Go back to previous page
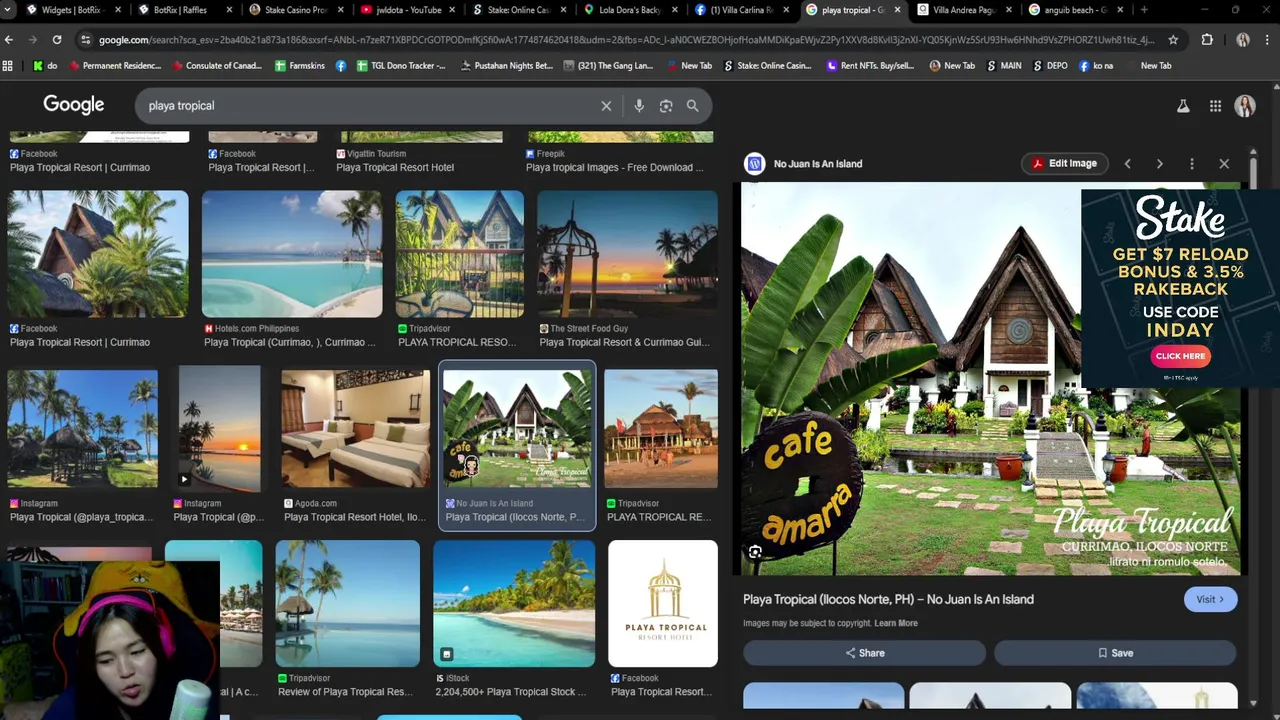This screenshot has width=1280, height=720. click(x=9, y=40)
